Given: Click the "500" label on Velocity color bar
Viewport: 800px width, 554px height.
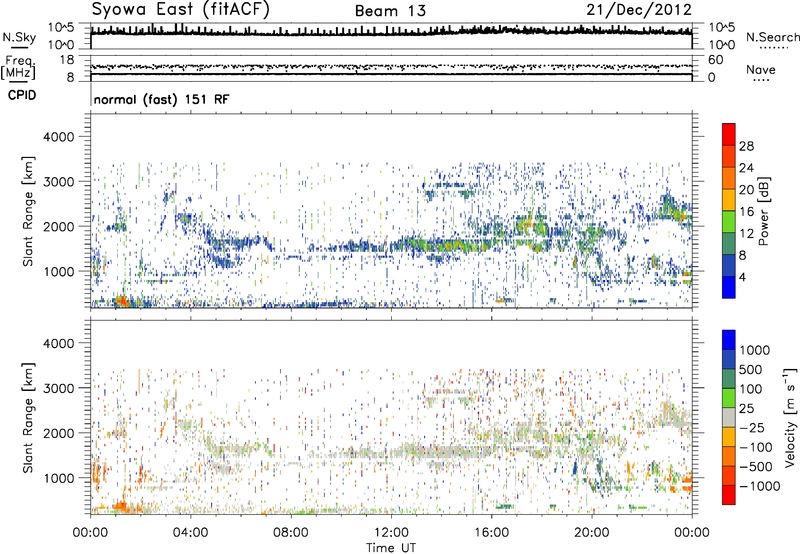Looking at the screenshot, I should coord(751,370).
